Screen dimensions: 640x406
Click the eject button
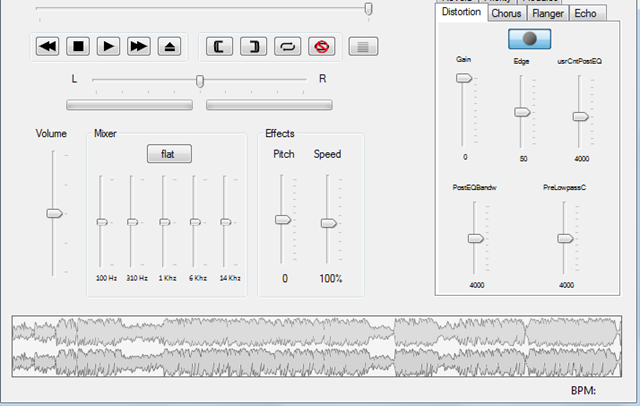pyautogui.click(x=169, y=46)
